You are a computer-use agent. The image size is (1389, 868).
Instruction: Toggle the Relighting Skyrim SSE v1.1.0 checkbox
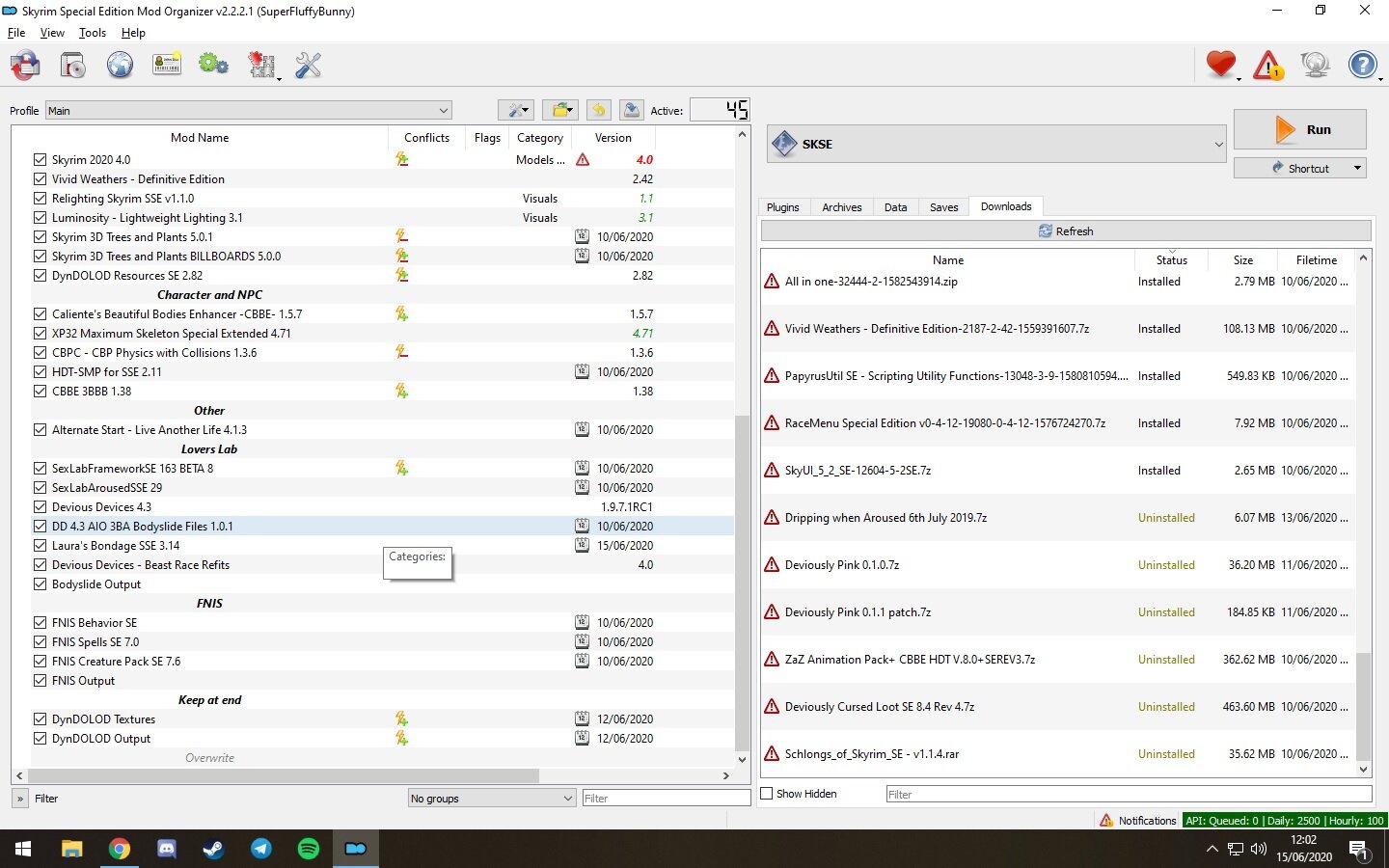[x=40, y=199]
